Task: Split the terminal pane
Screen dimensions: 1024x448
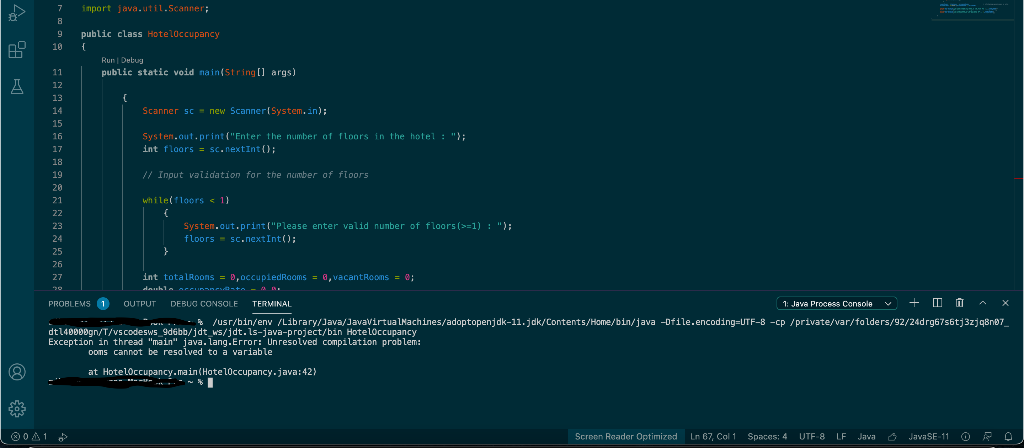Action: point(937,303)
